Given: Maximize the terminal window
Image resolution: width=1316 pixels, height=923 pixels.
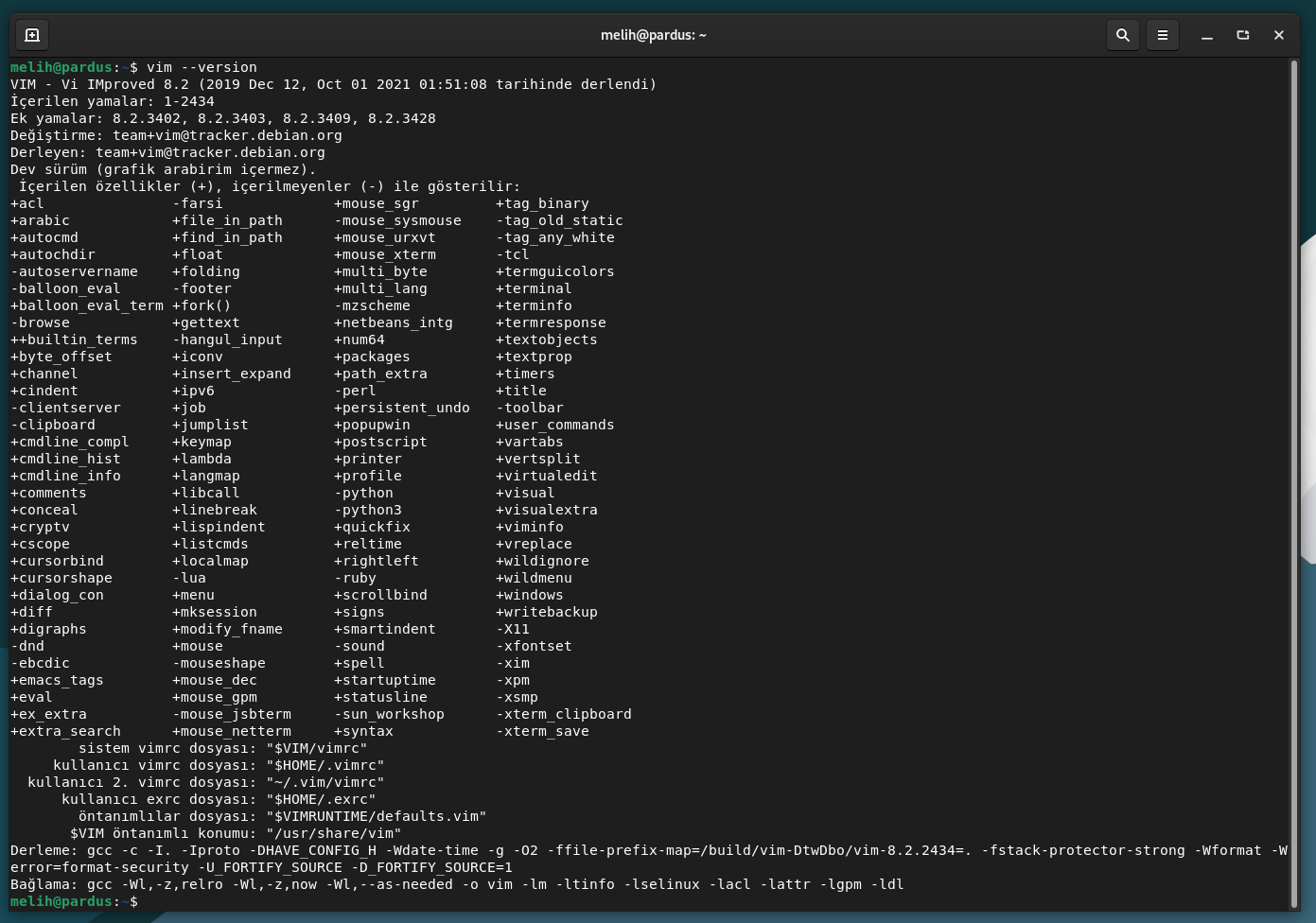Looking at the screenshot, I should click(1243, 35).
